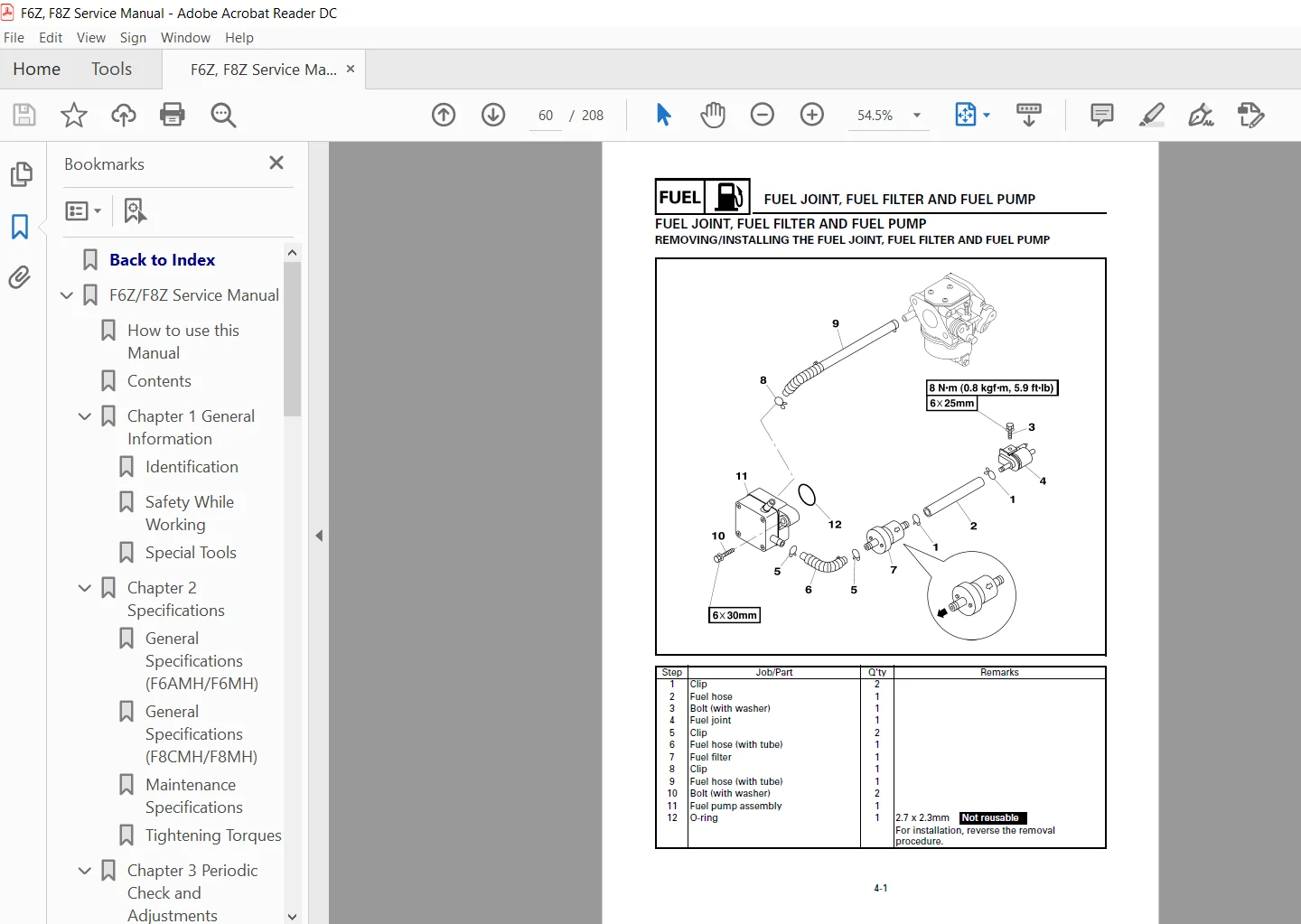Activate the hand pan tool

tap(713, 115)
